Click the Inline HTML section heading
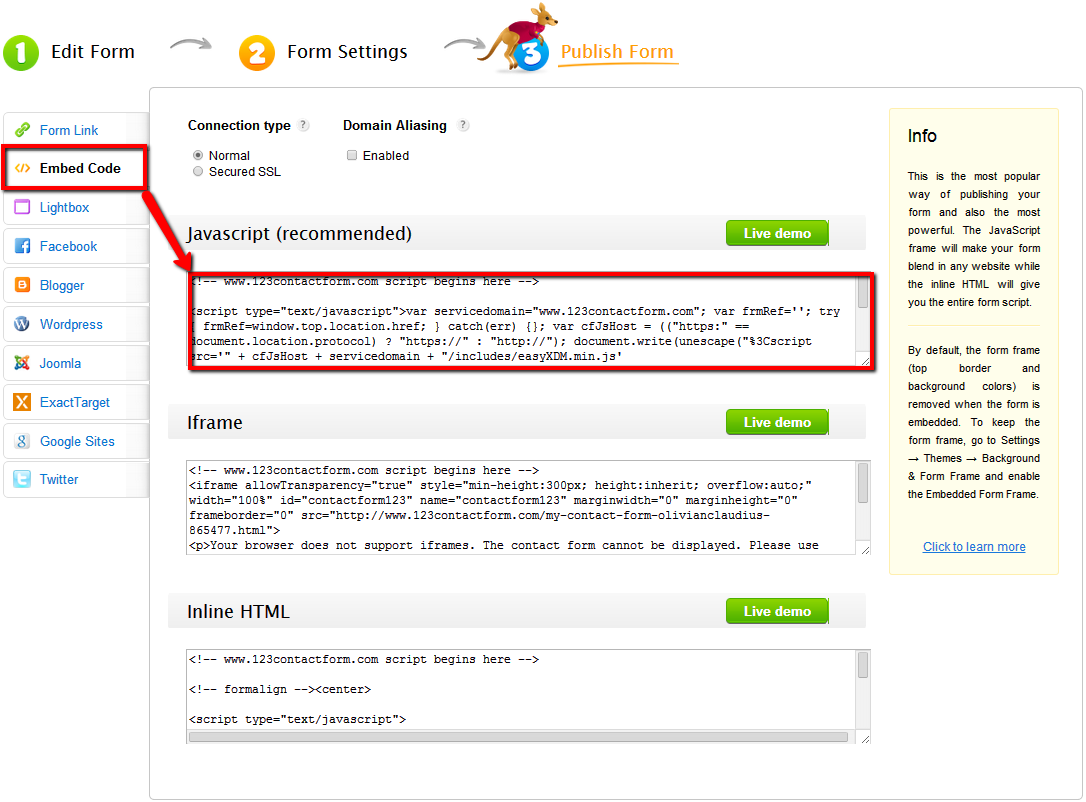 pos(238,612)
